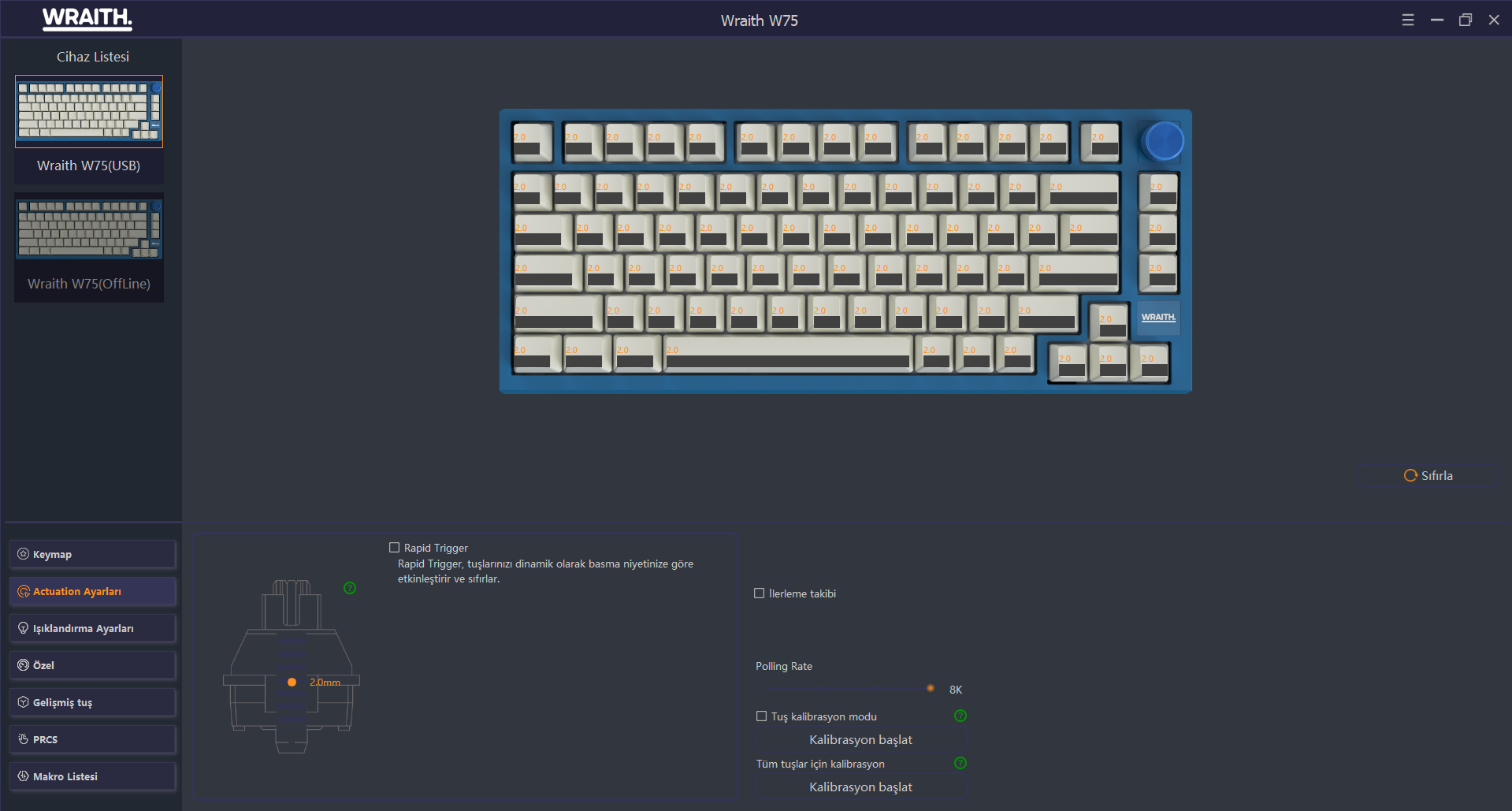Open the hamburger menu in title bar

(1408, 20)
